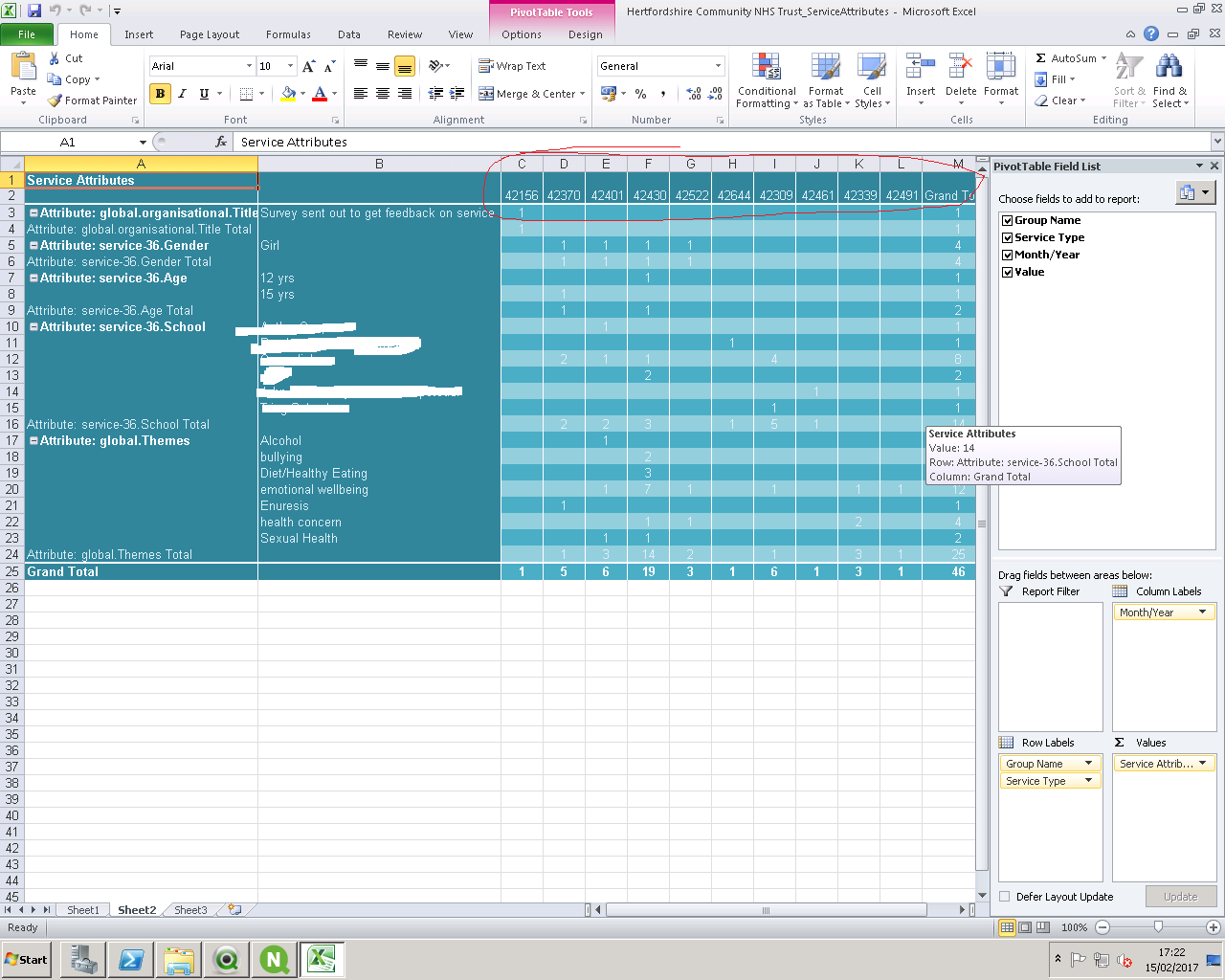Viewport: 1225px width, 980px height.
Task: Save workbook from Quick Access Toolbar
Action: click(x=35, y=11)
